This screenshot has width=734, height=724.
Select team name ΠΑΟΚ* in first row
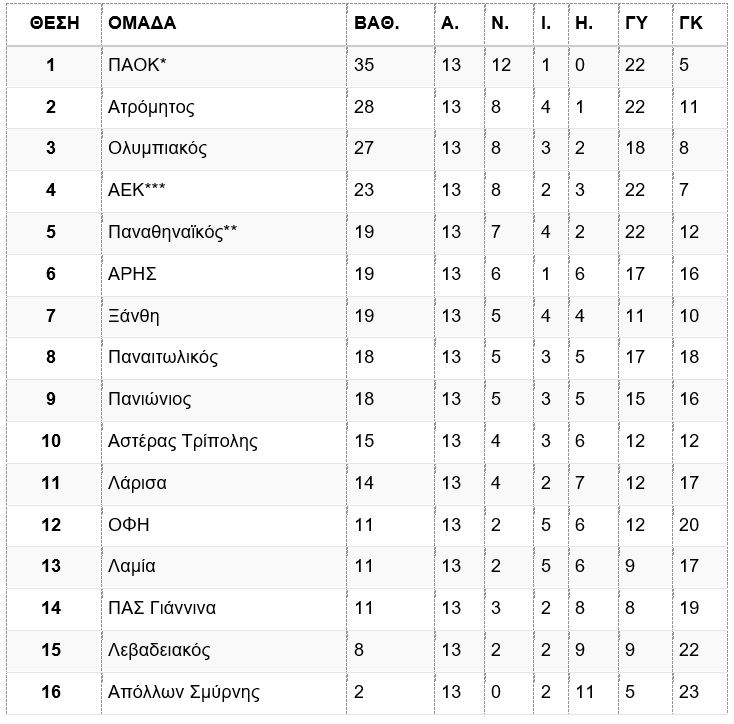click(137, 65)
